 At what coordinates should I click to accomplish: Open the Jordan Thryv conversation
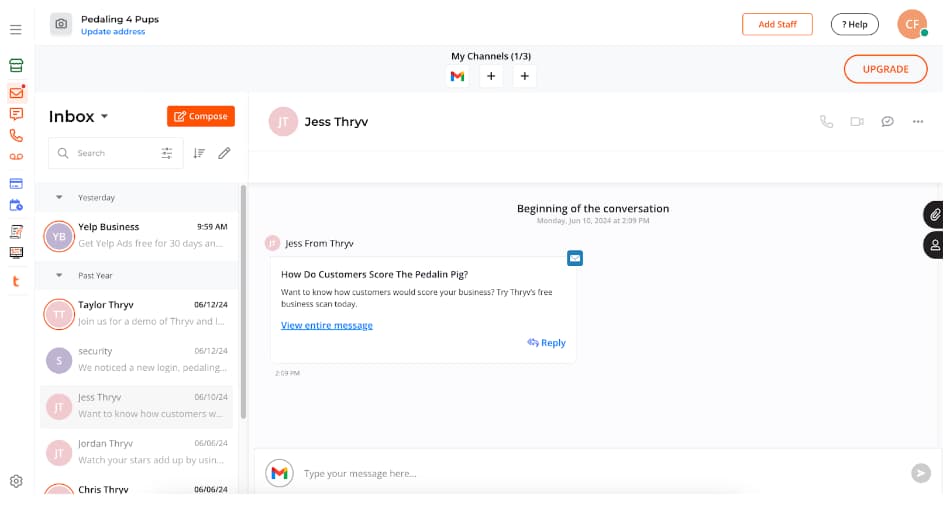click(x=137, y=452)
